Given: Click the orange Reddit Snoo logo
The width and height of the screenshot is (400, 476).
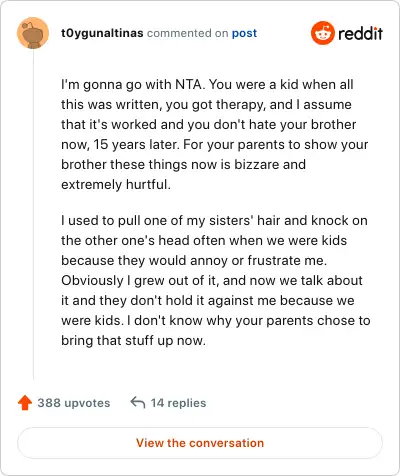Looking at the screenshot, I should click(322, 33).
